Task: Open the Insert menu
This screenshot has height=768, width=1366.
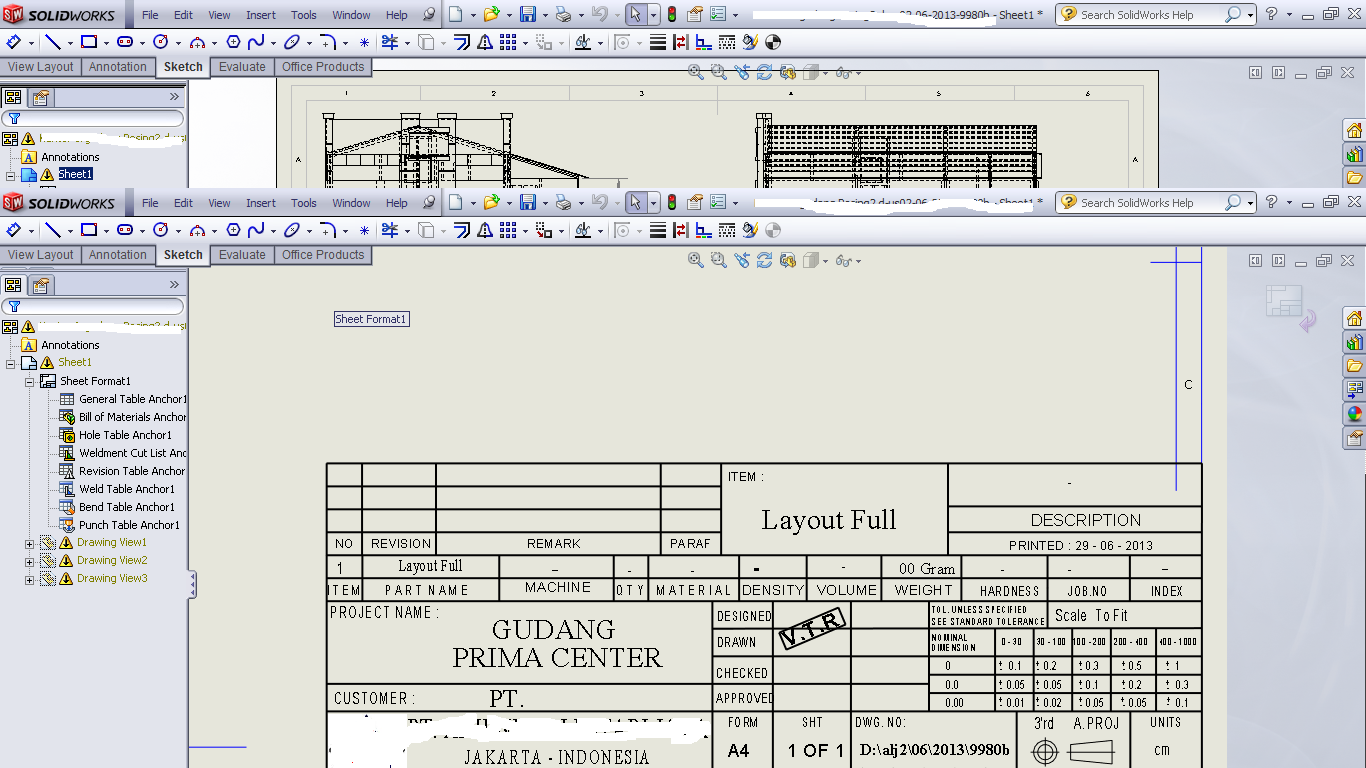Action: [261, 202]
